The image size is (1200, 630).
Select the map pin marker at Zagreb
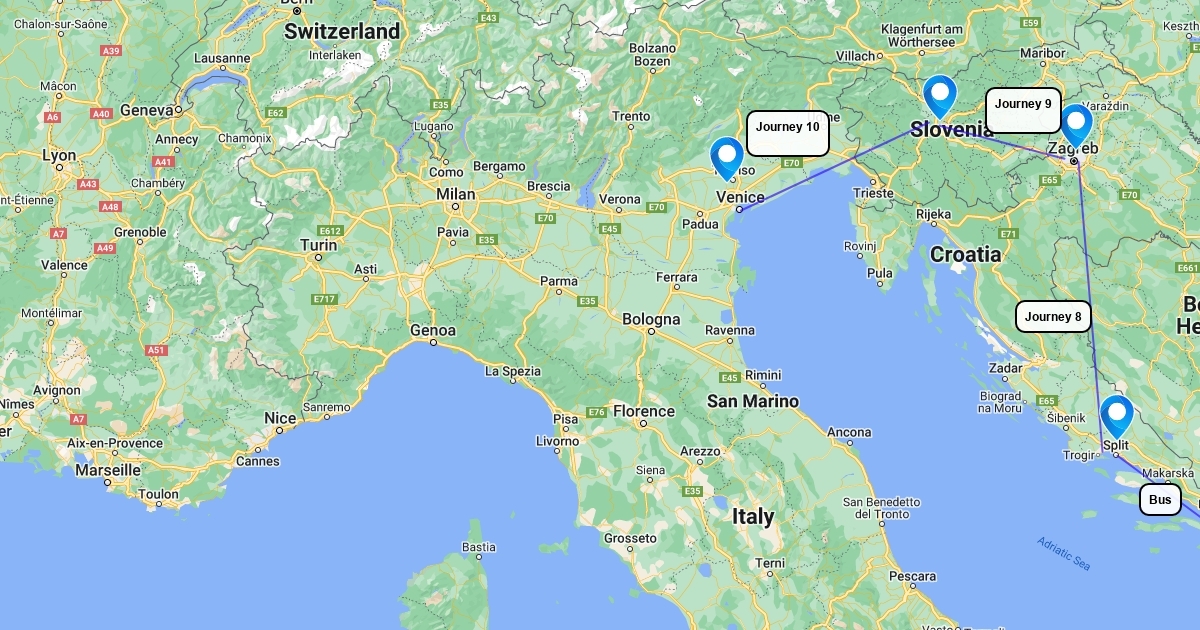pyautogui.click(x=1076, y=126)
